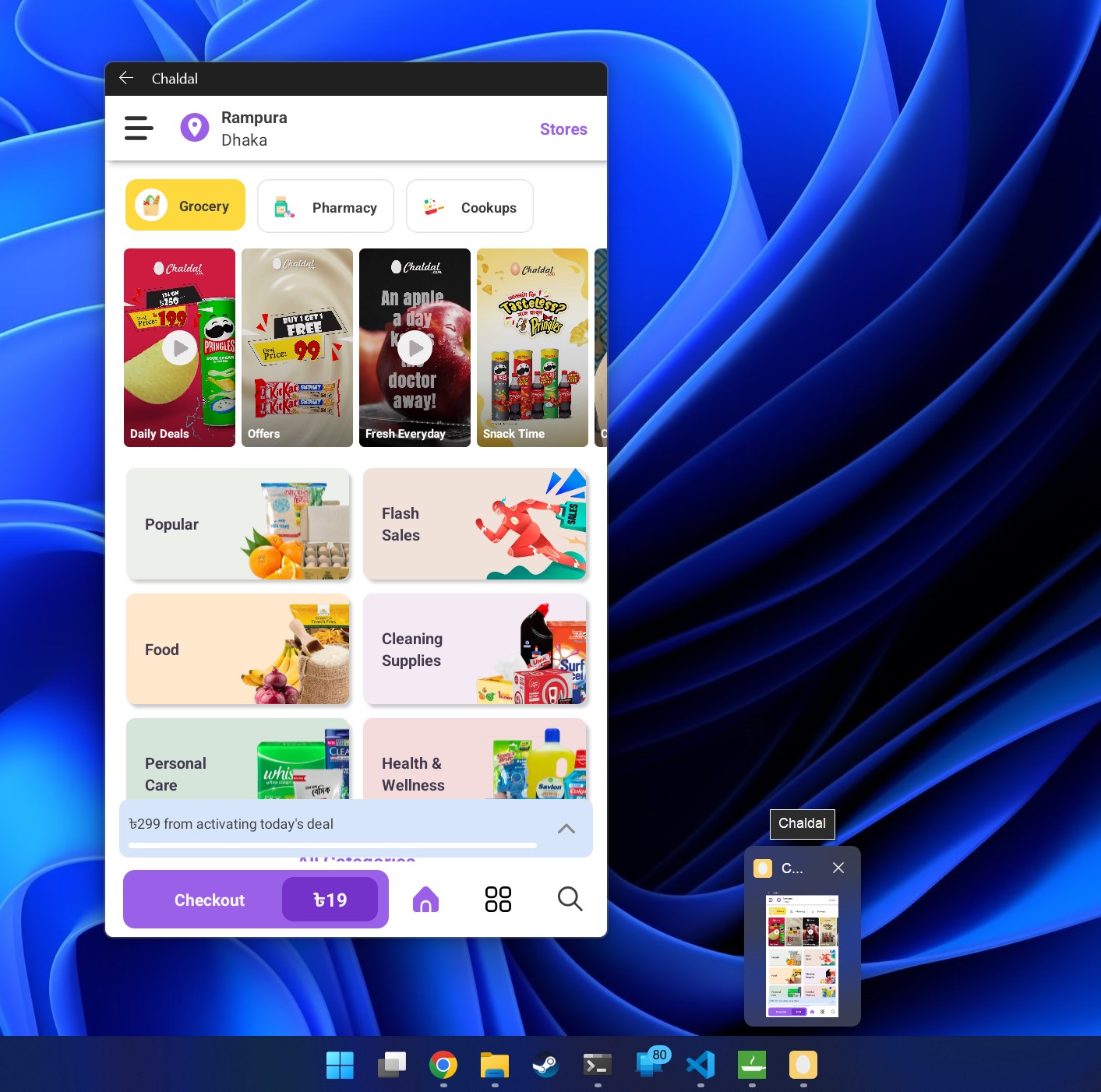The height and width of the screenshot is (1092, 1101).
Task: Go back using the arrow in the Chaldal title bar
Action: [x=126, y=78]
